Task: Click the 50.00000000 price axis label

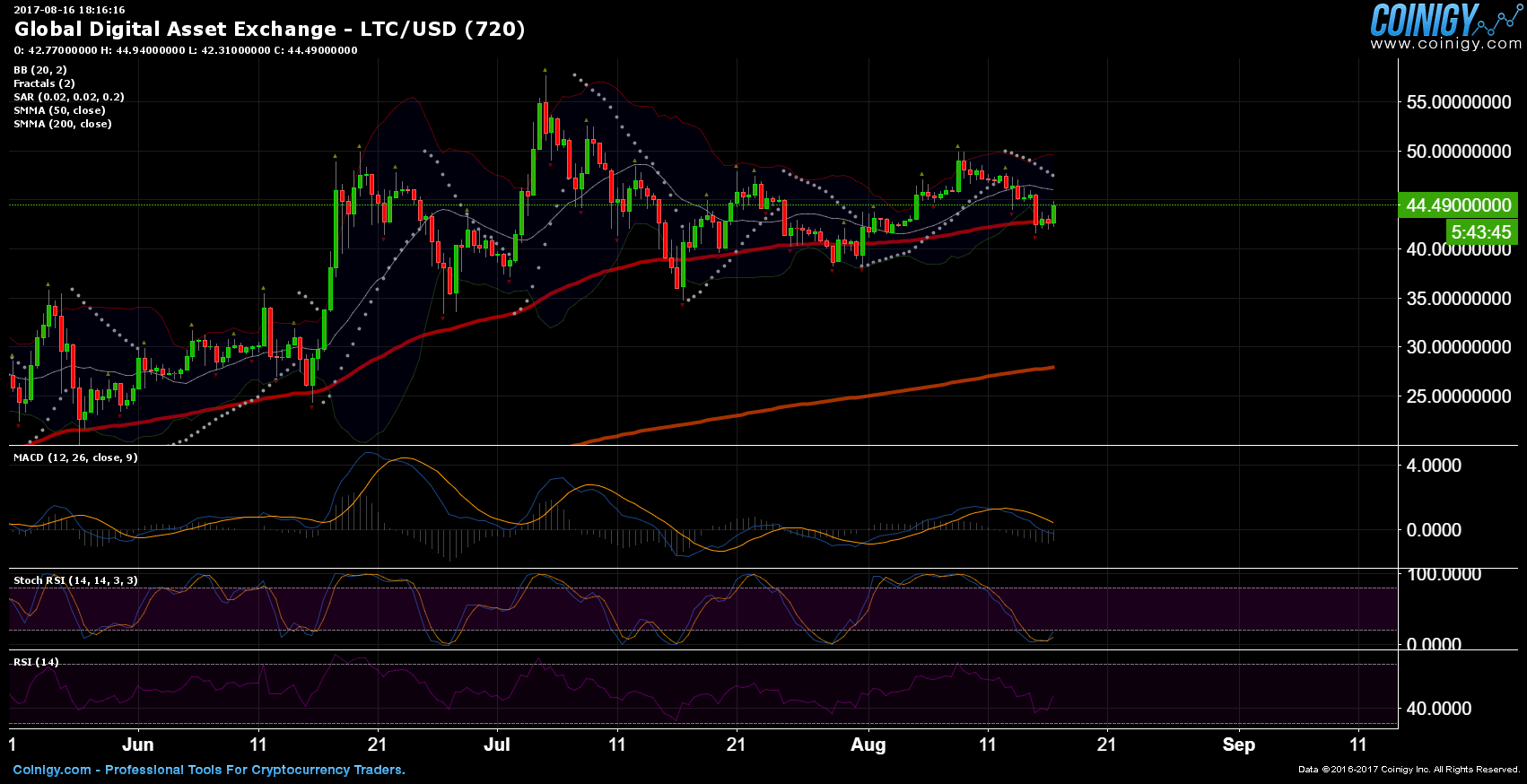Action: [1459, 151]
